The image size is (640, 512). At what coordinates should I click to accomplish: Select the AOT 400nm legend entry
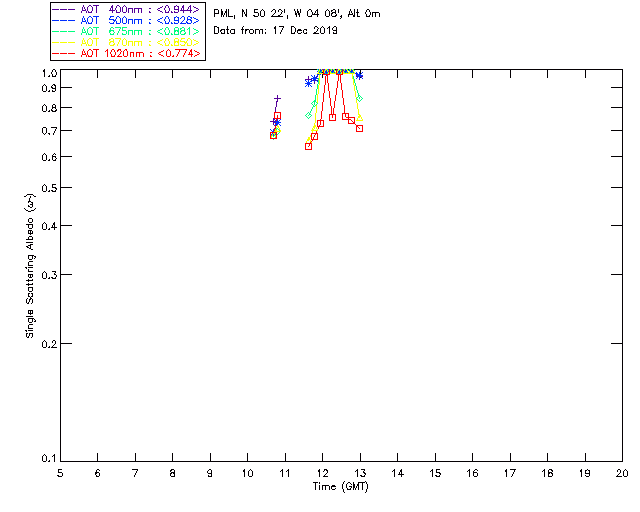(126, 9)
